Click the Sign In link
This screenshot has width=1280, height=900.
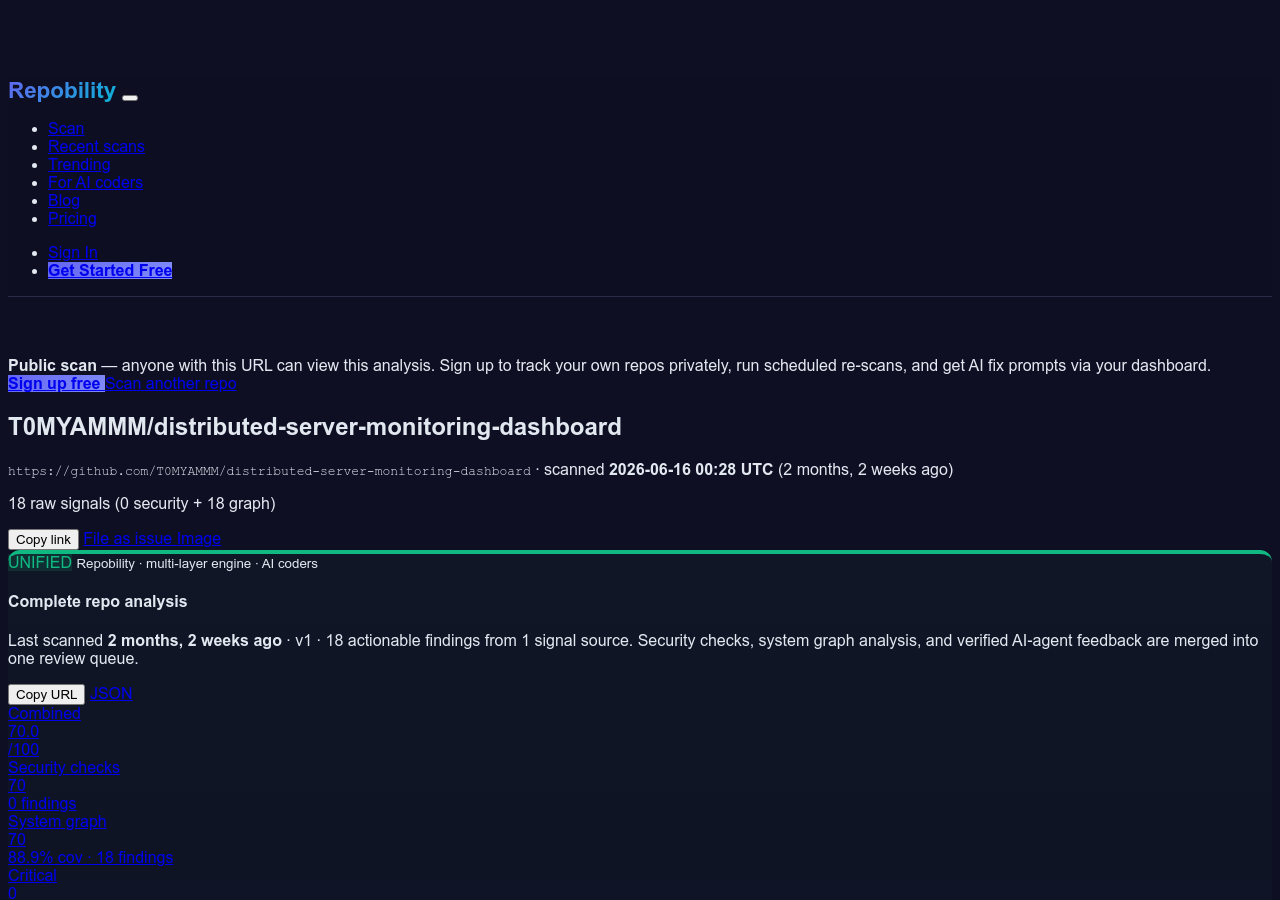pyautogui.click(x=73, y=252)
